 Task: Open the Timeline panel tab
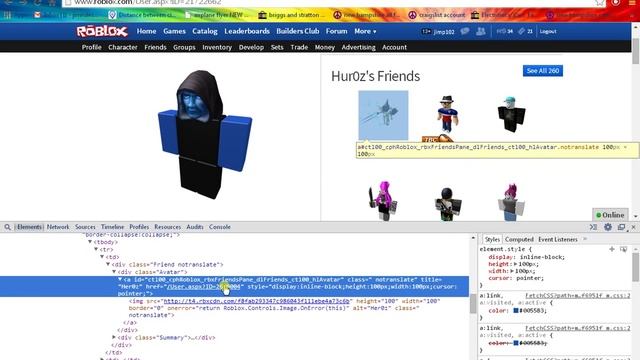112,227
